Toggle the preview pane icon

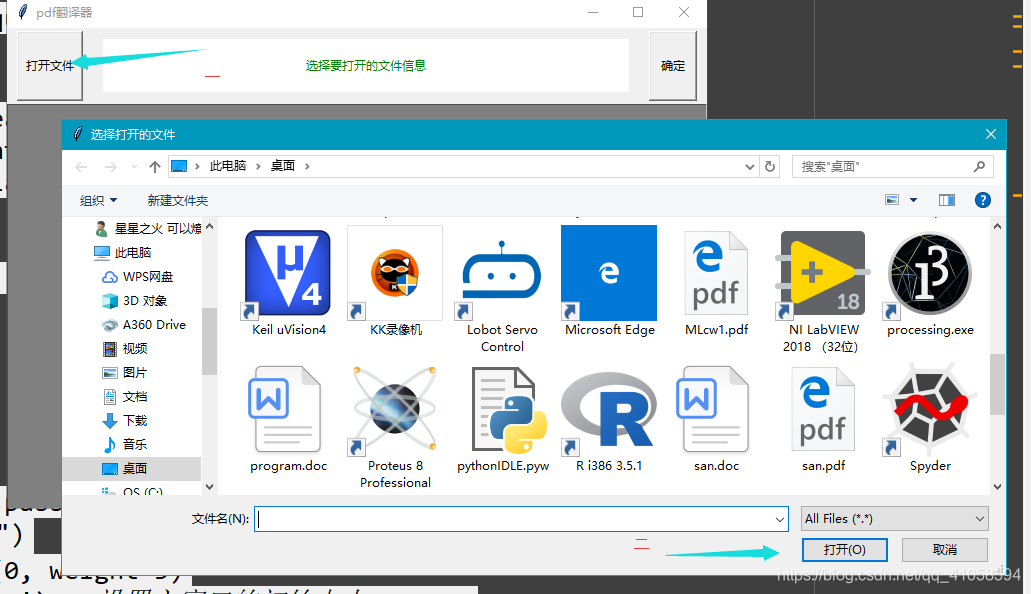point(947,200)
